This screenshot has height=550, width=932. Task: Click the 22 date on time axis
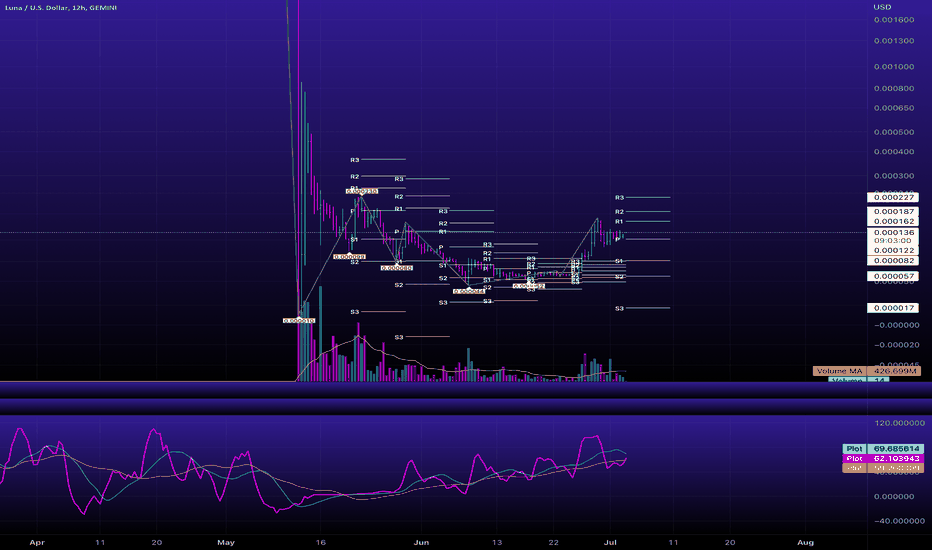(553, 542)
